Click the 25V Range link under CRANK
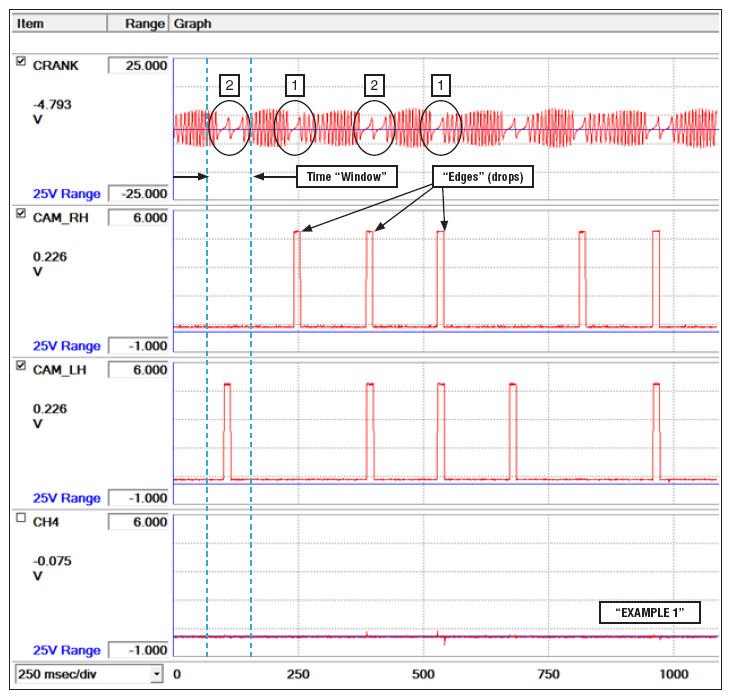This screenshot has height=699, width=731. pos(67,194)
